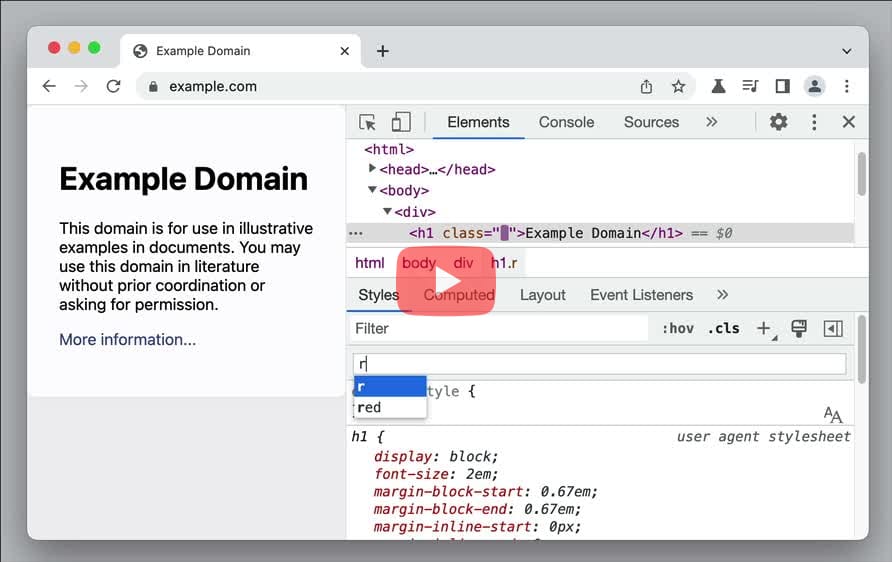Open the Computed pane tab
The height and width of the screenshot is (562, 892).
pos(459,295)
